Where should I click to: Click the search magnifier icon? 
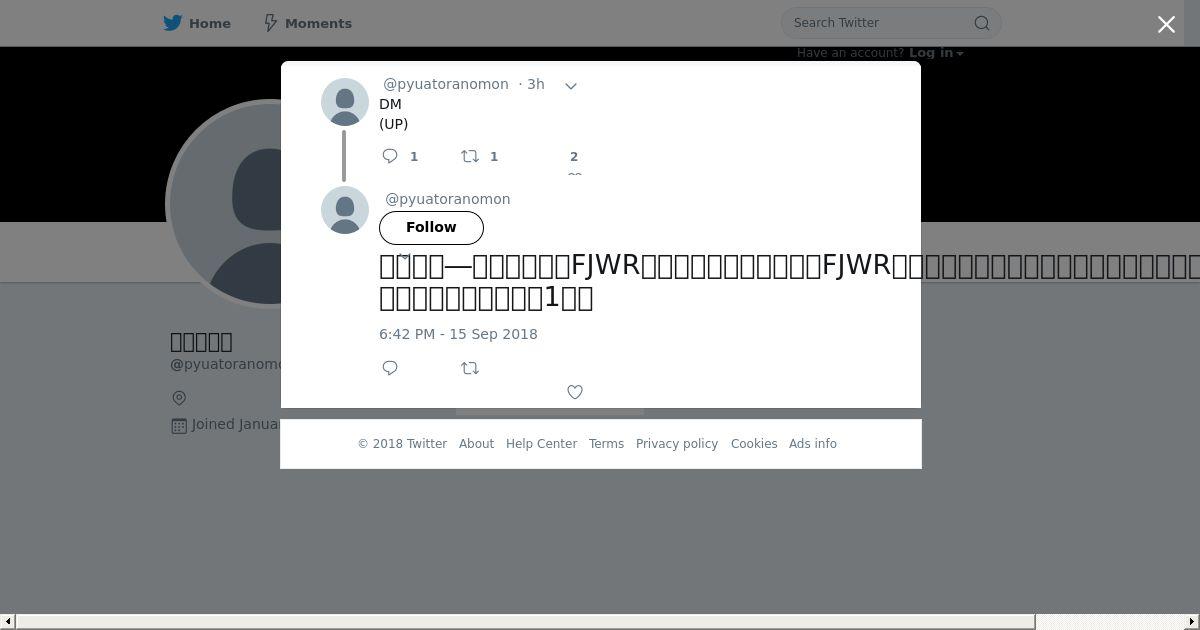(982, 23)
